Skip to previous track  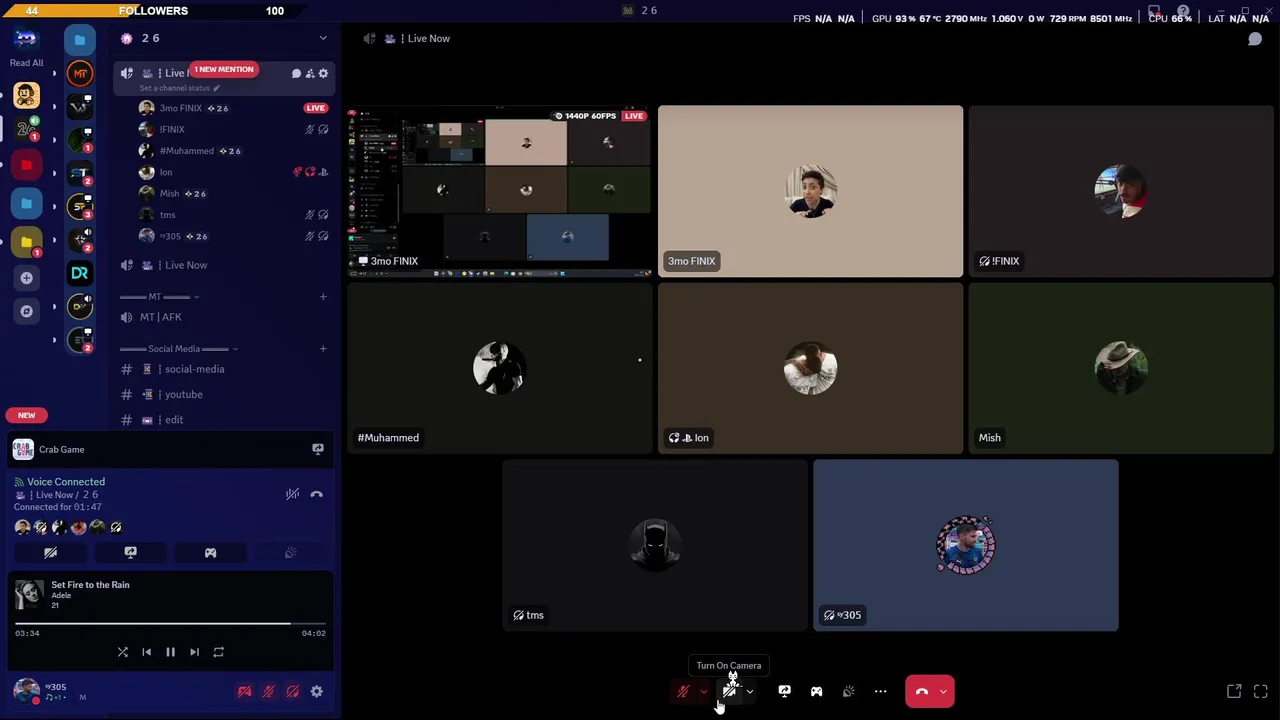(146, 652)
